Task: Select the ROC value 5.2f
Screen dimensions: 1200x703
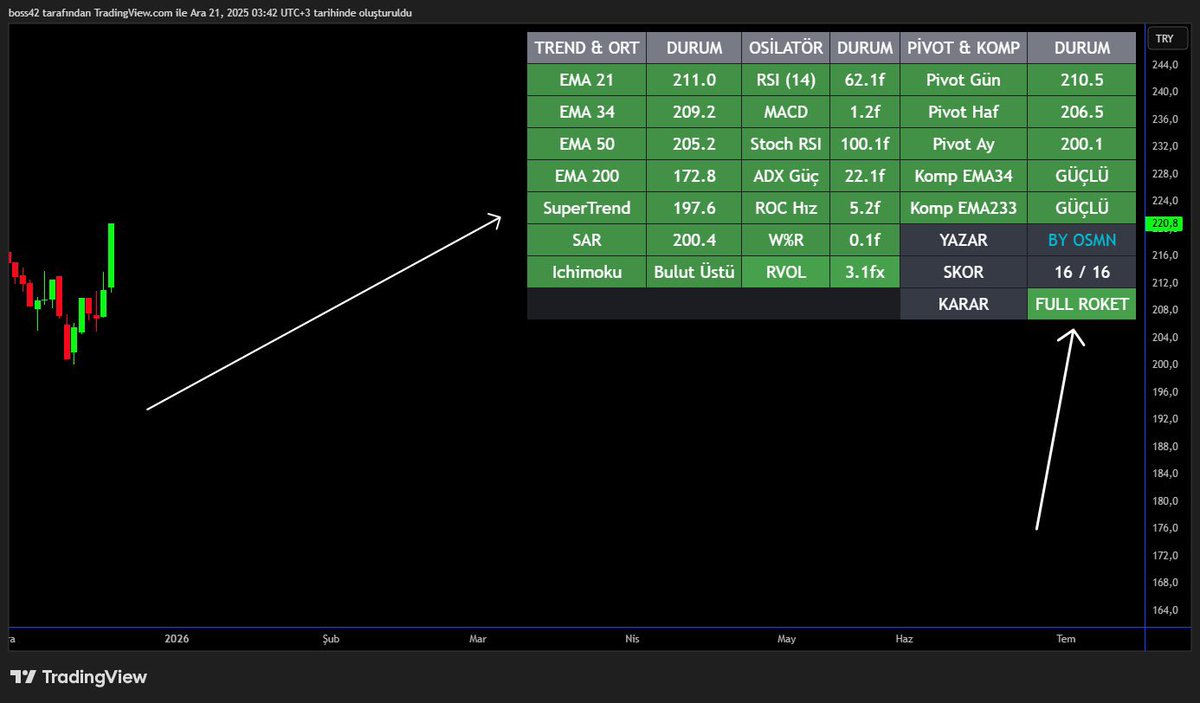Action: pos(864,208)
